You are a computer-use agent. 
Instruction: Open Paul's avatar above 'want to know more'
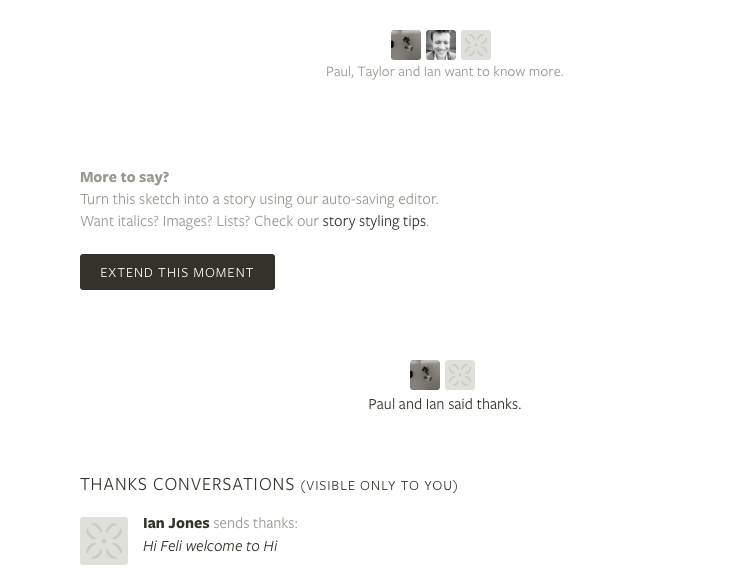(406, 45)
